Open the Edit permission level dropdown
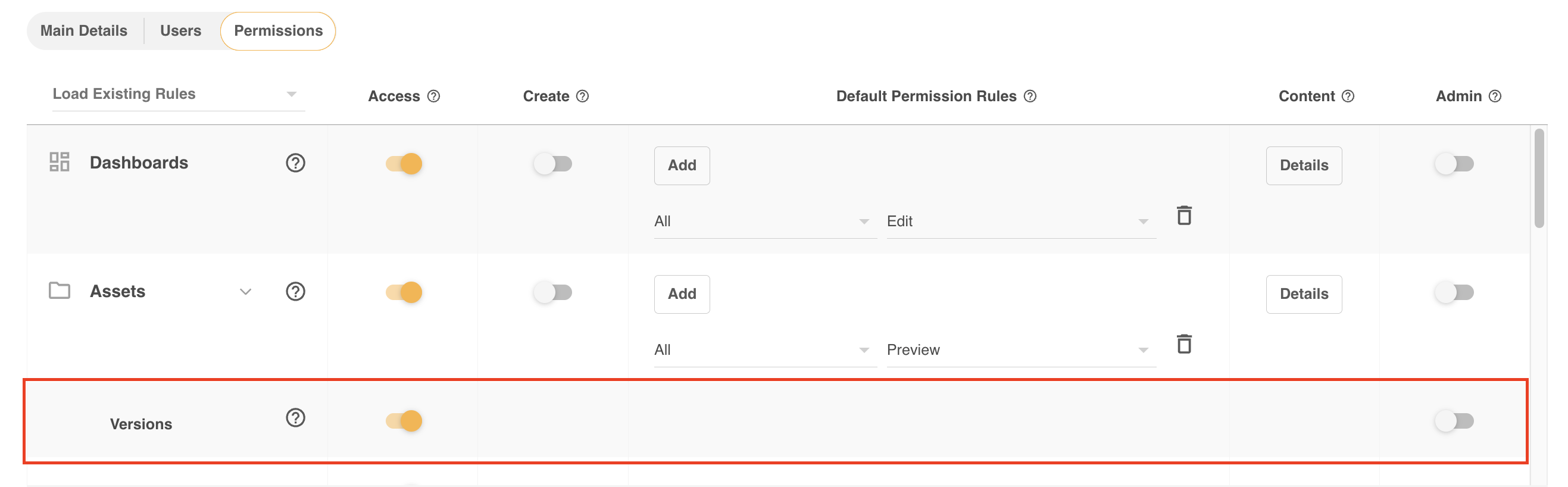This screenshot has height=487, width=1568. coord(1021,221)
